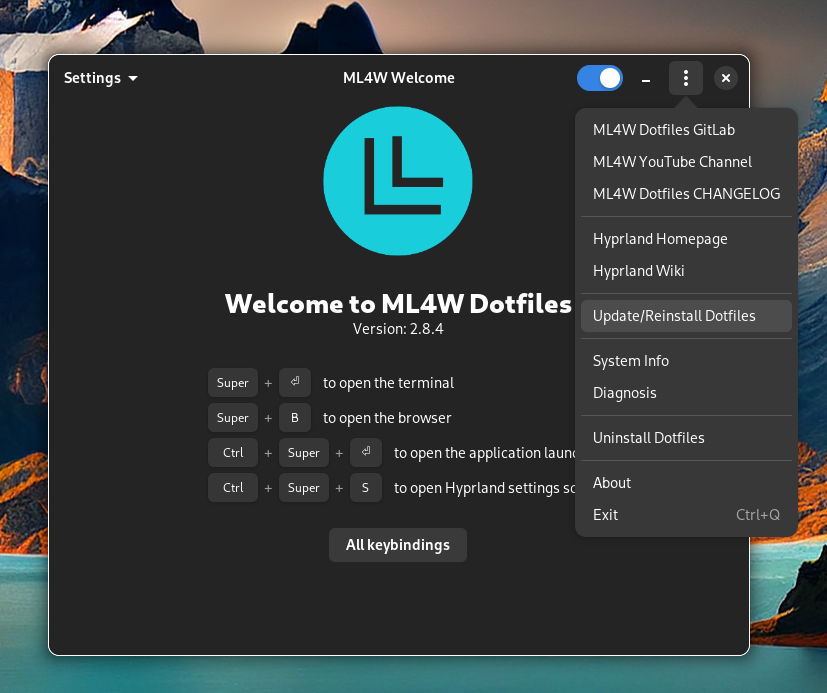Open the About dialog
This screenshot has height=693, width=827.
pyautogui.click(x=612, y=483)
